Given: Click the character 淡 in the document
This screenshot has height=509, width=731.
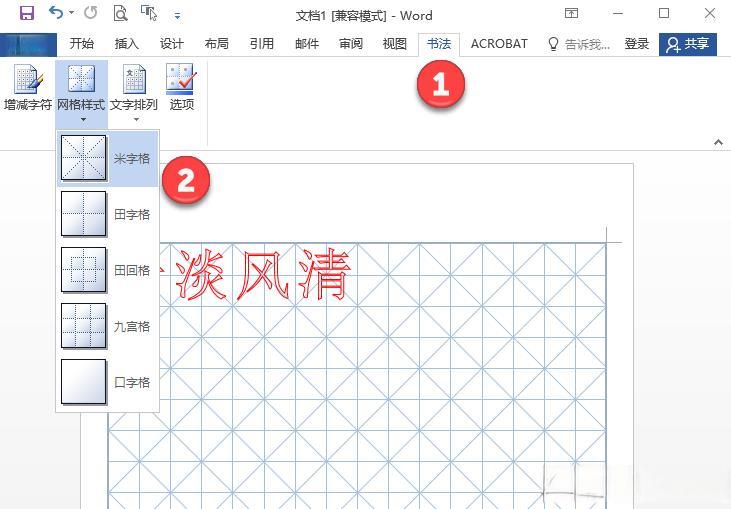Looking at the screenshot, I should (201, 275).
